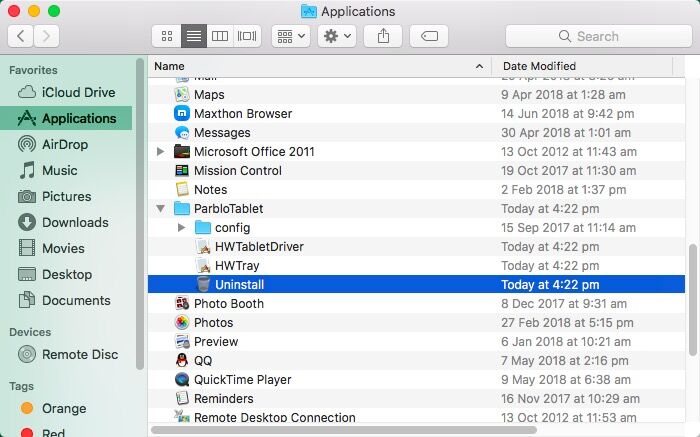
Task: Select the Preview app icon
Action: pyautogui.click(x=182, y=341)
